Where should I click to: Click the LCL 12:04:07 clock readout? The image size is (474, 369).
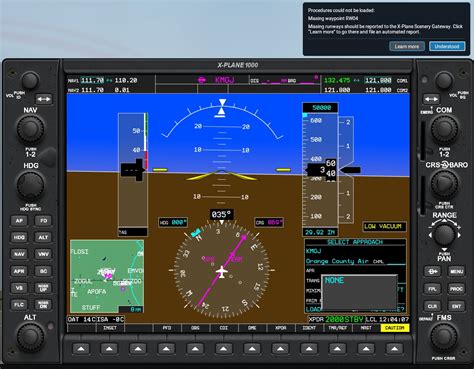[387, 319]
